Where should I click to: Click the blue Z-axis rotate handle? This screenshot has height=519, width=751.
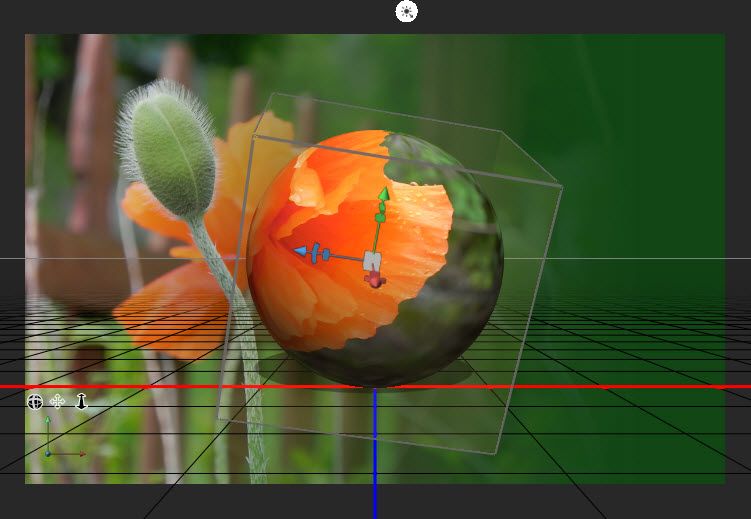[x=315, y=253]
